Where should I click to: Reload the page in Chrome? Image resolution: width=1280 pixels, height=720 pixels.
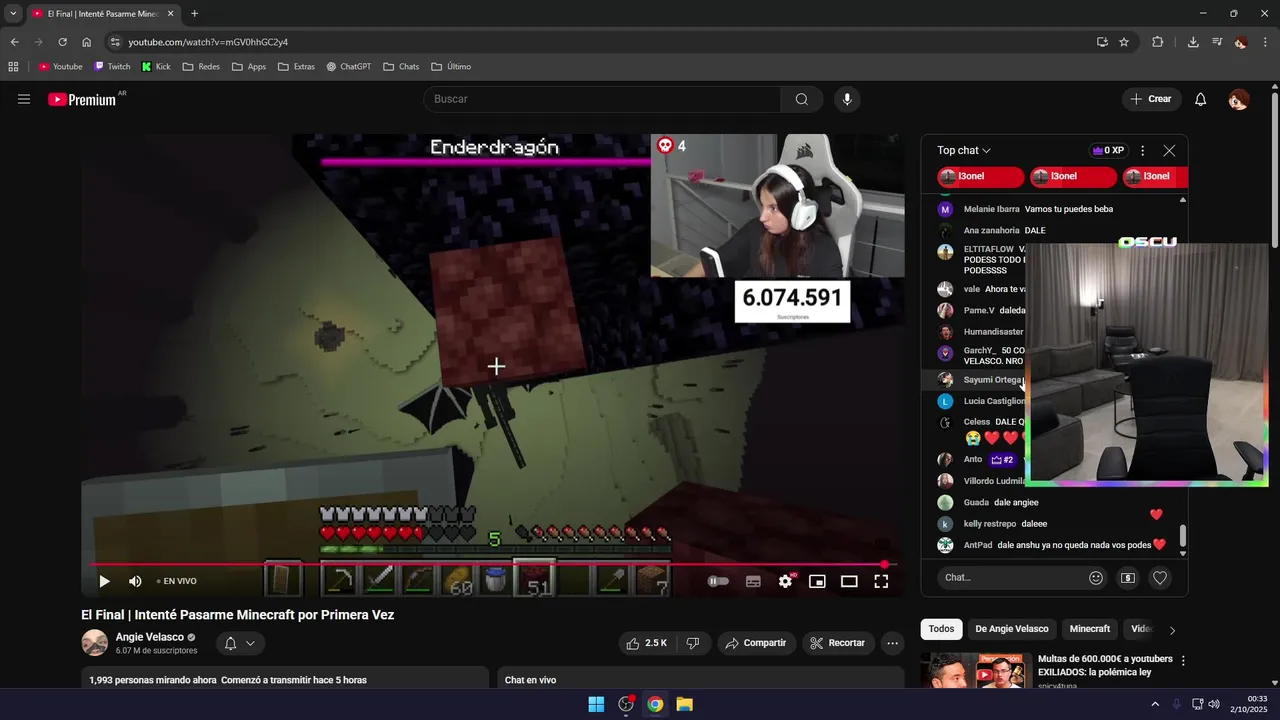[62, 42]
